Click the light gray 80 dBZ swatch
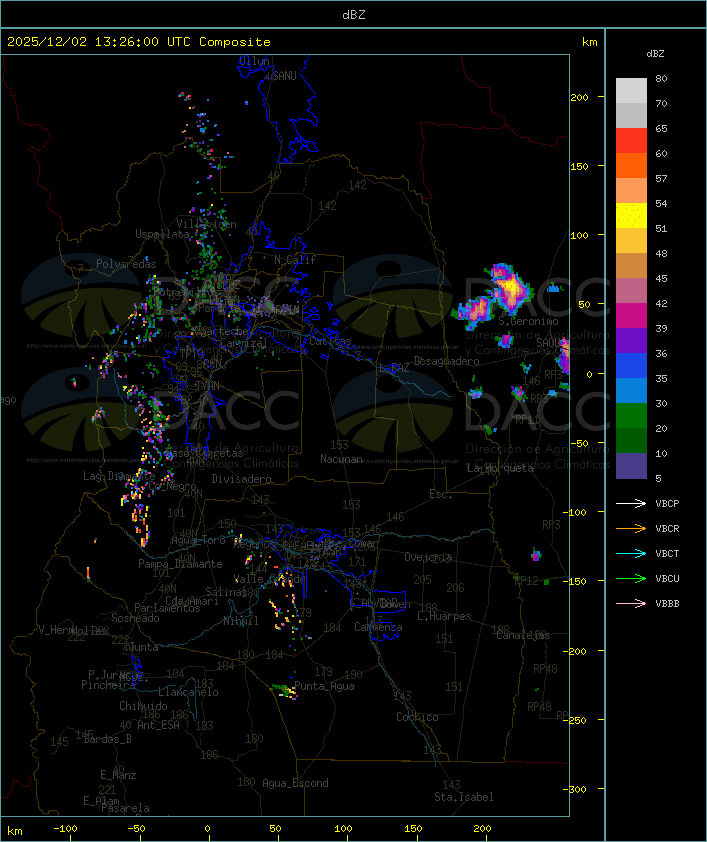Image resolution: width=707 pixels, height=842 pixels. [631, 90]
